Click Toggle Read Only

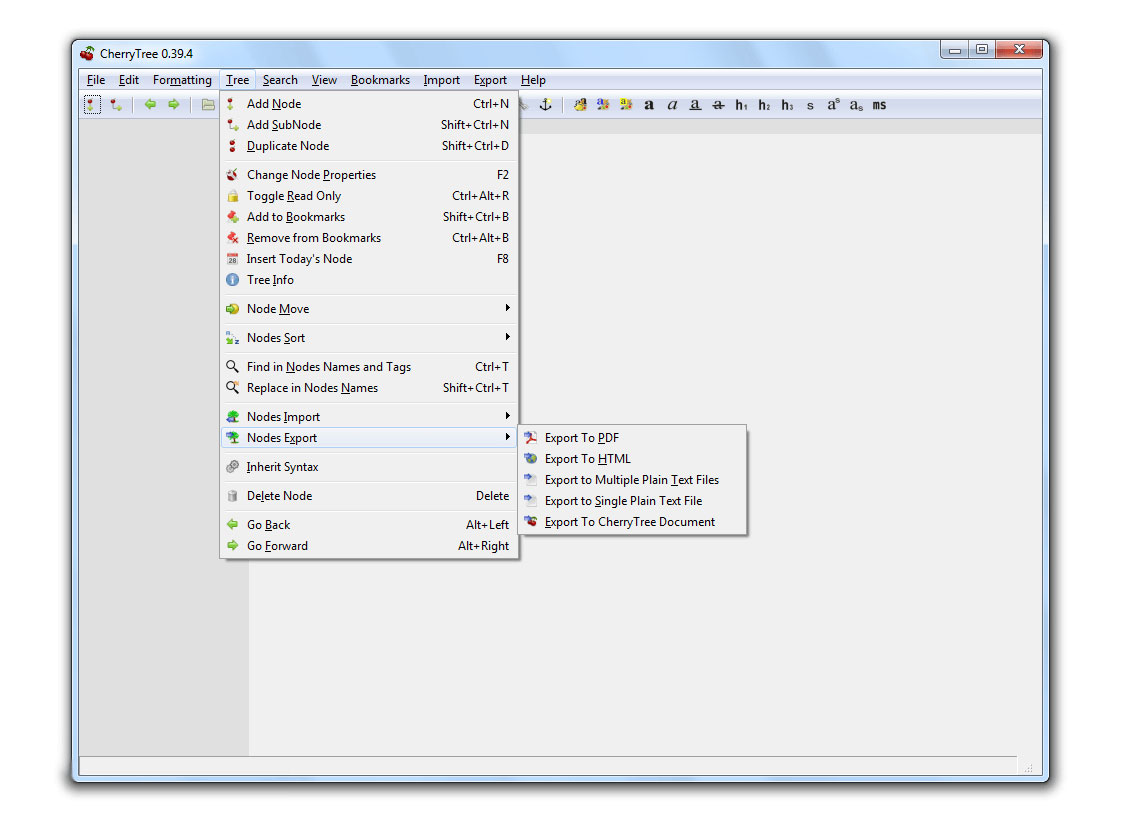[369, 196]
